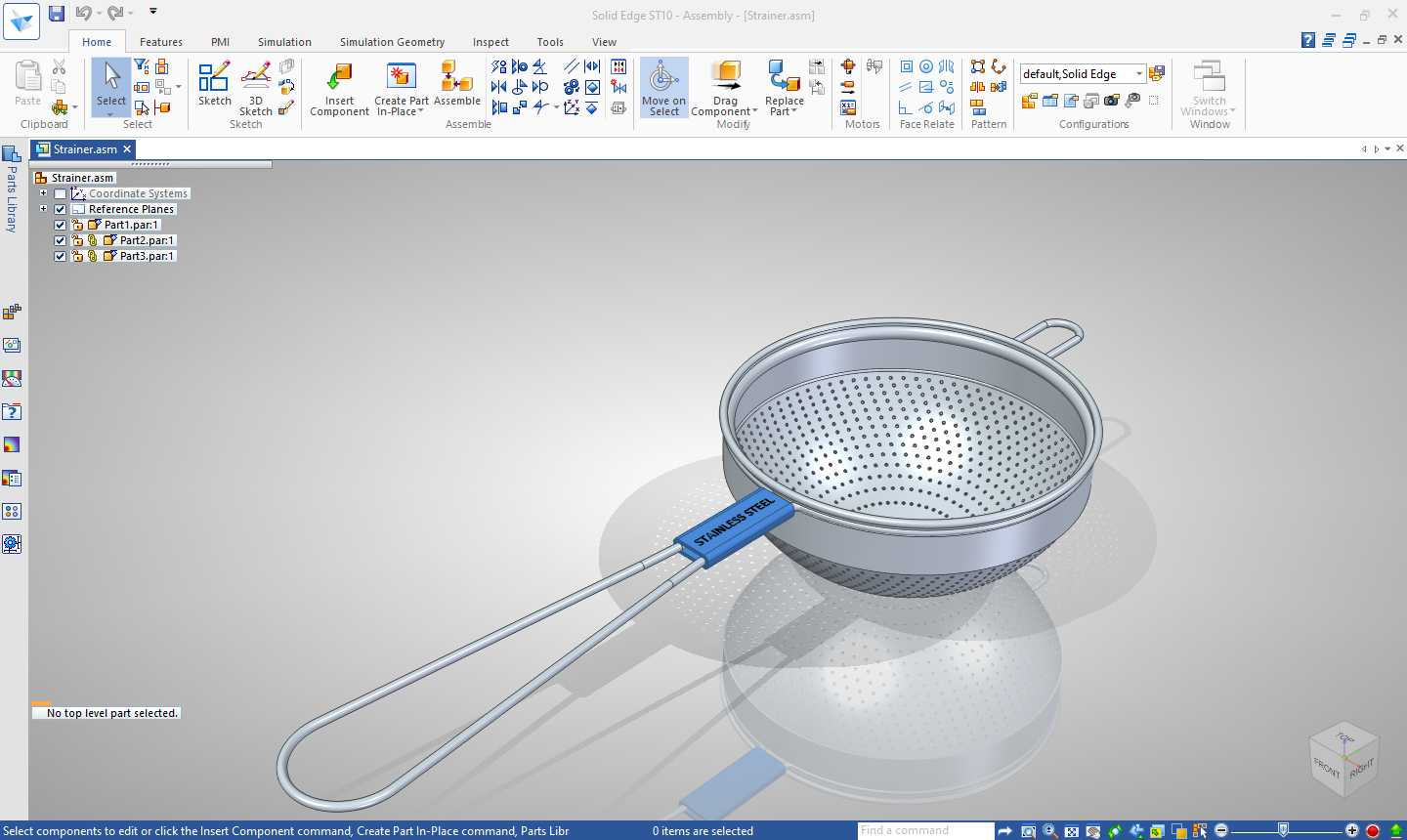
Task: Select the Sketch tool
Action: (214, 83)
